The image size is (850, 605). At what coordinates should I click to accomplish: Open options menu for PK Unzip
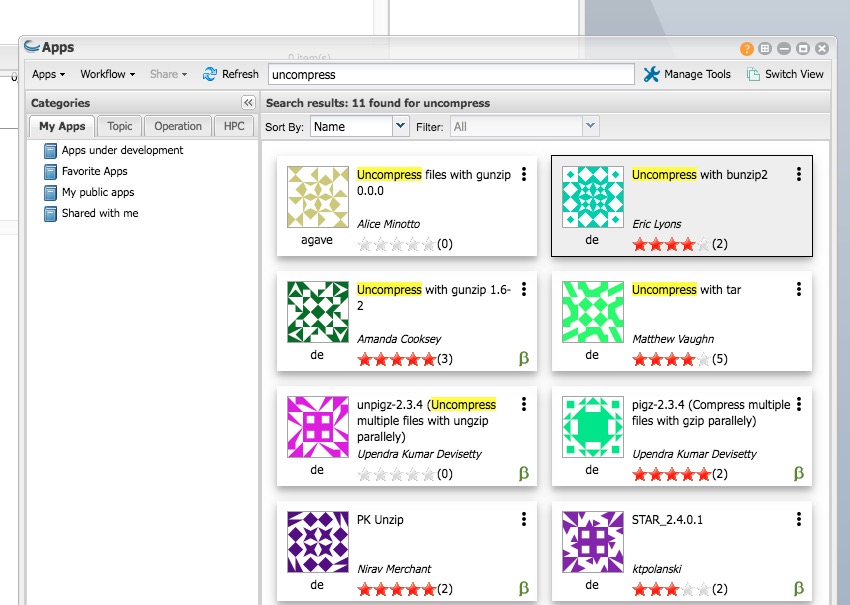[524, 519]
